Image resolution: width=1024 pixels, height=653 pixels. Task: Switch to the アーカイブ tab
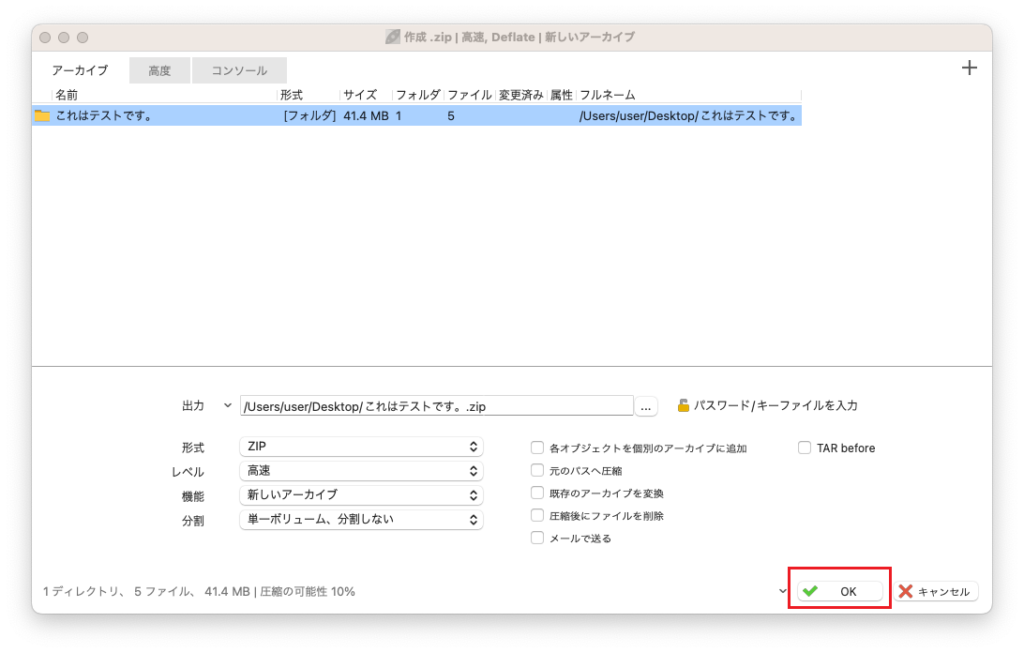(80, 71)
